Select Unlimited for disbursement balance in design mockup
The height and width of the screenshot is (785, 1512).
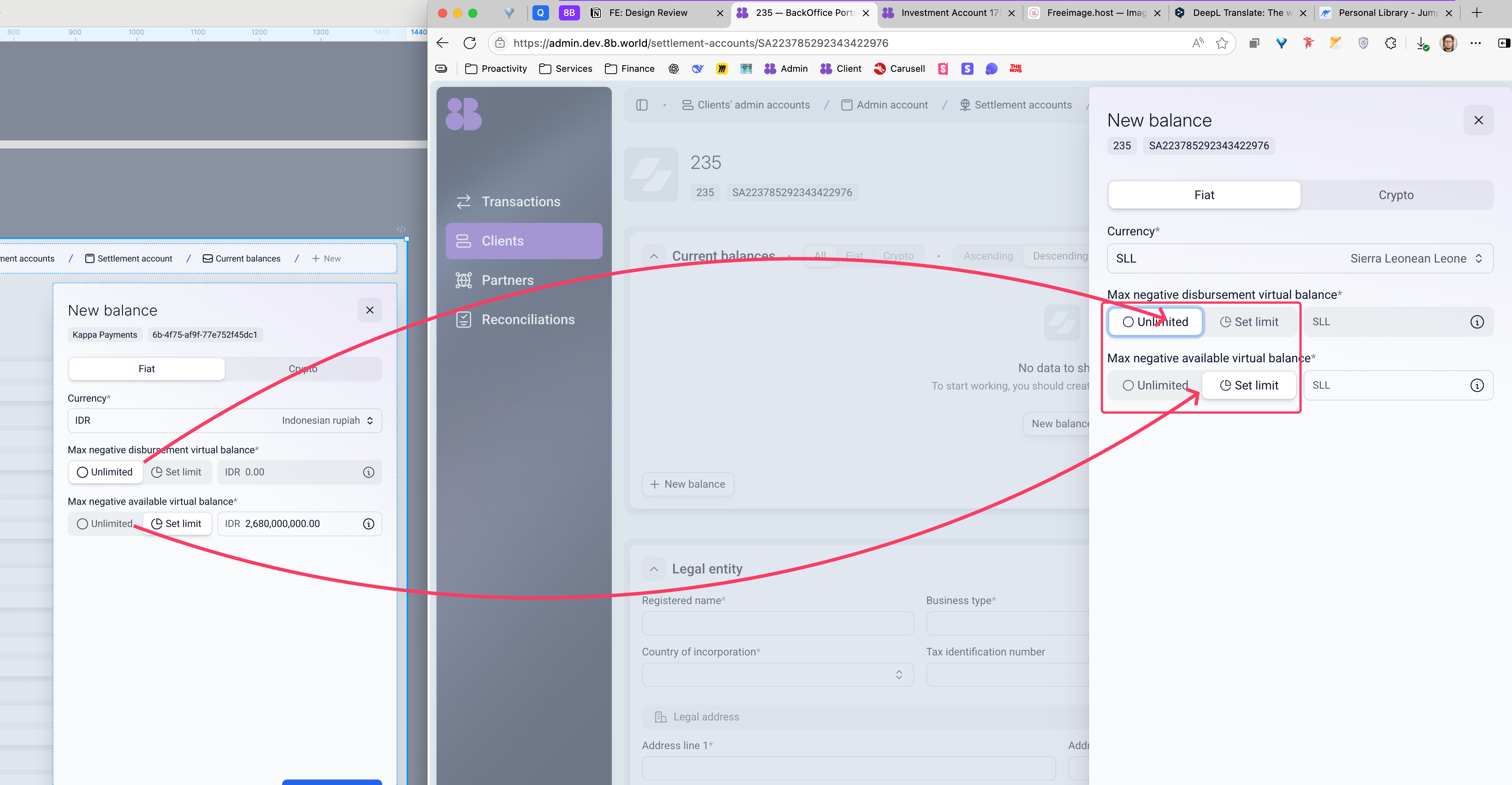pyautogui.click(x=105, y=472)
